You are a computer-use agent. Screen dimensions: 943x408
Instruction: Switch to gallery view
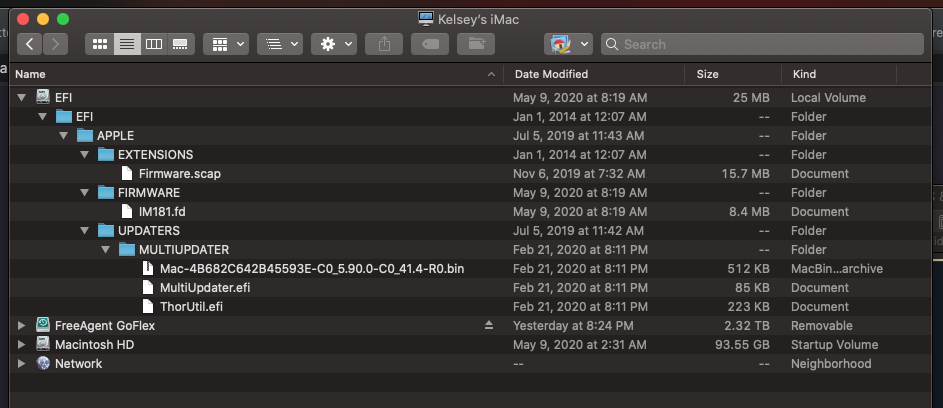[180, 44]
